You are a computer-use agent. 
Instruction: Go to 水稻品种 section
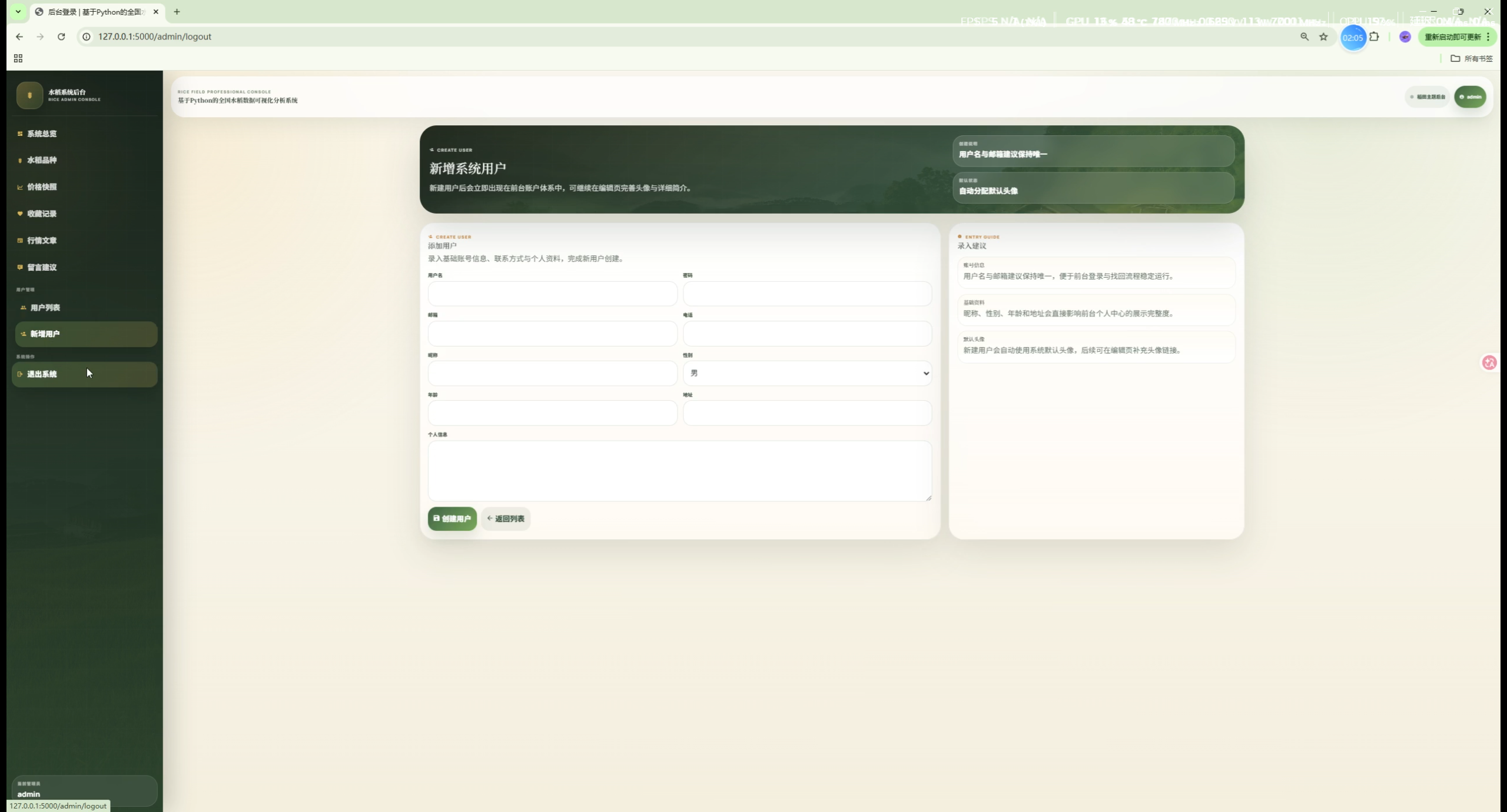[x=41, y=160]
